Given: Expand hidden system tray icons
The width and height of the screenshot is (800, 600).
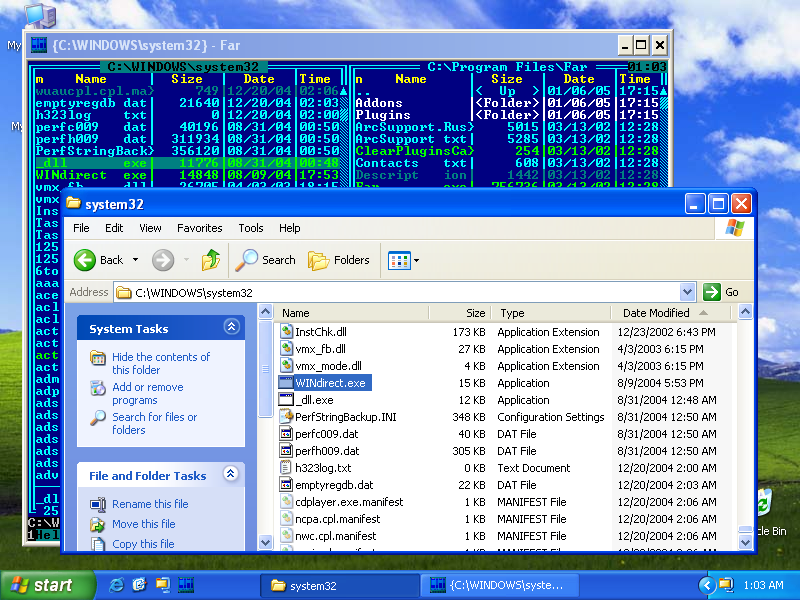Looking at the screenshot, I should (x=706, y=585).
